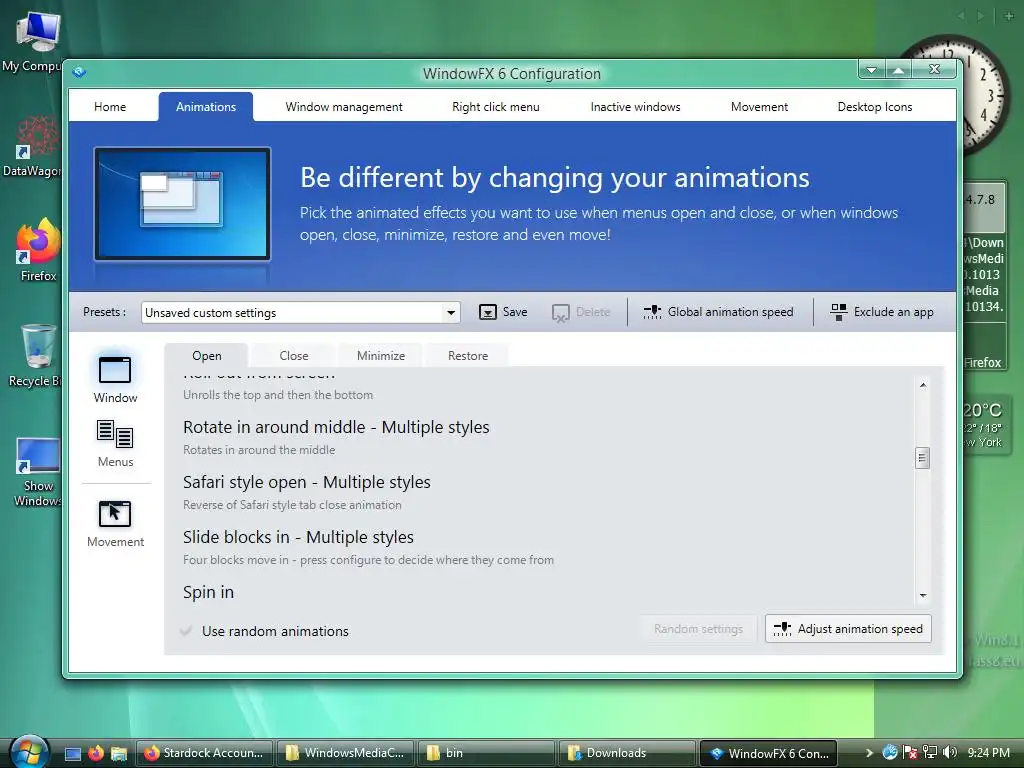Select the Minimize animations sub-tab
Screen dimensions: 1024x768
(381, 355)
